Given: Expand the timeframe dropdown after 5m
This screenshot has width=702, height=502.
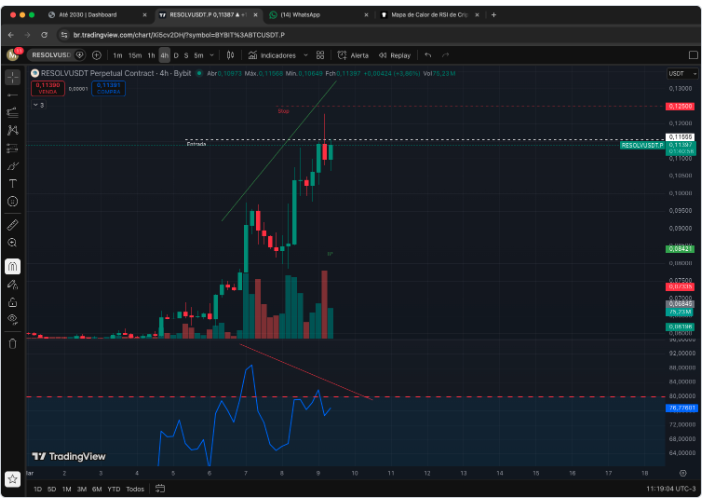Looking at the screenshot, I should click(214, 55).
